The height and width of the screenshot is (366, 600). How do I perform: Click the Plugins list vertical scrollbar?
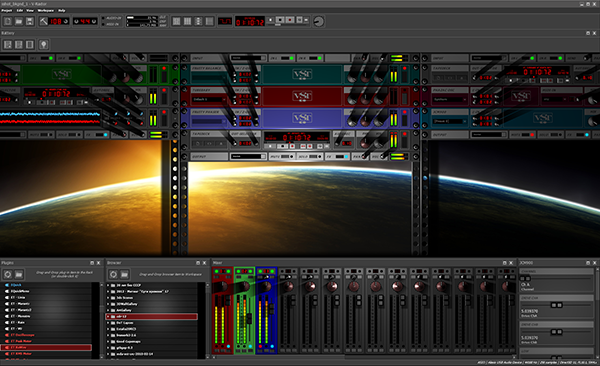[x=101, y=321]
